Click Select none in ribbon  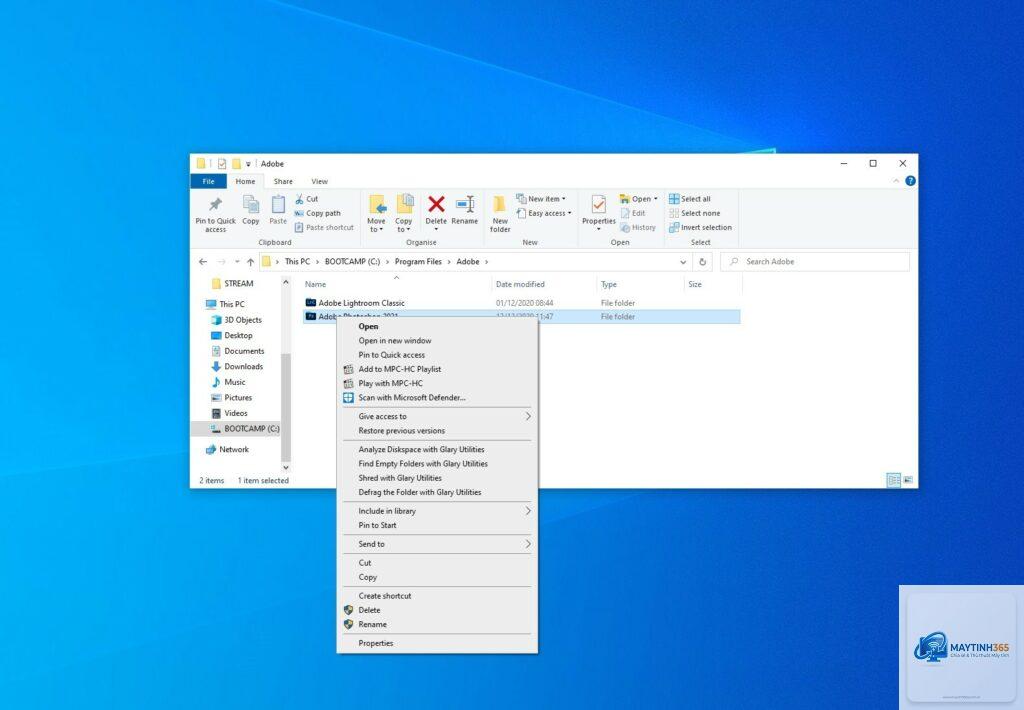pyautogui.click(x=695, y=213)
